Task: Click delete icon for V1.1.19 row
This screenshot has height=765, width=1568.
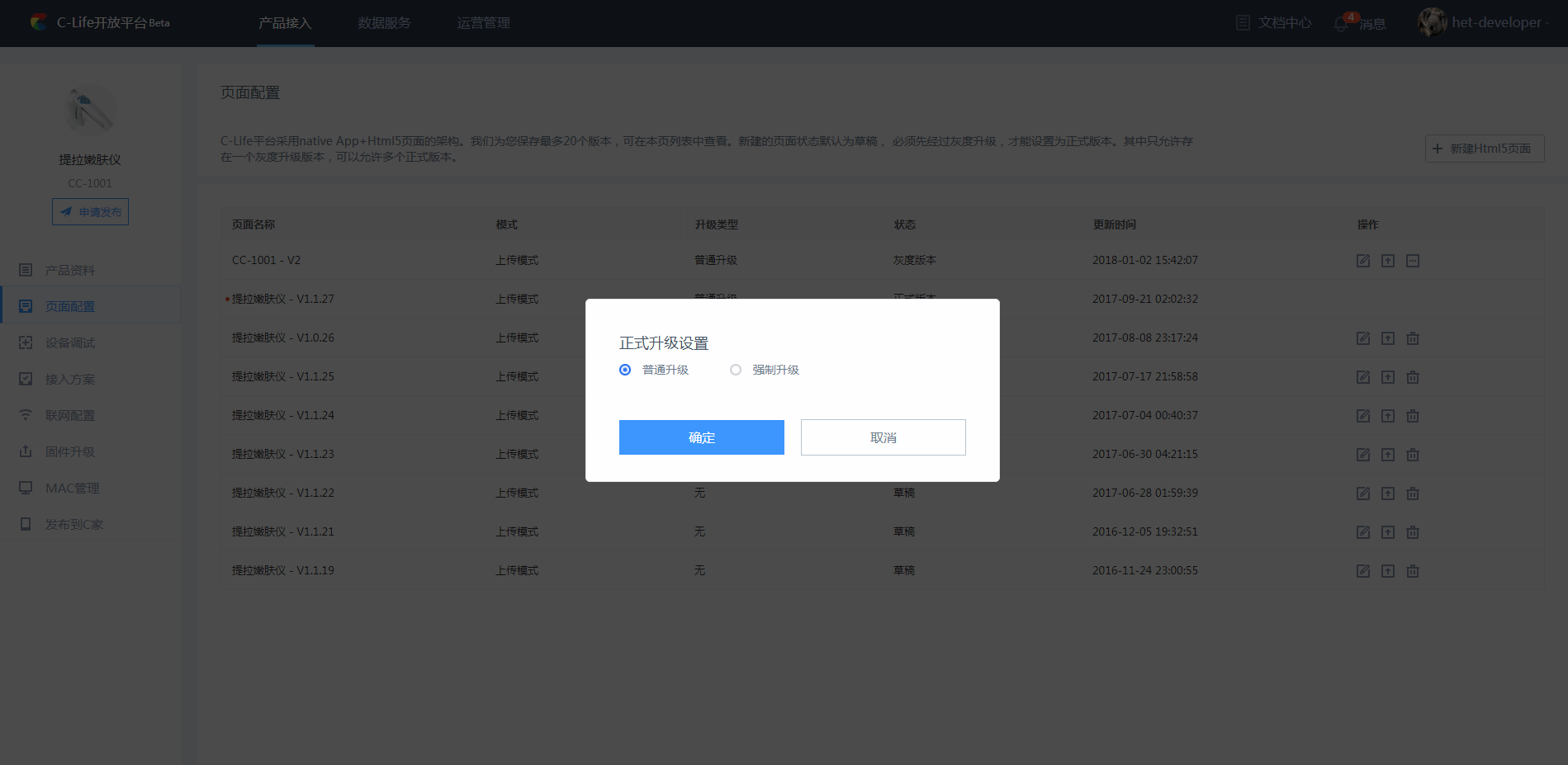Action: pyautogui.click(x=1413, y=571)
